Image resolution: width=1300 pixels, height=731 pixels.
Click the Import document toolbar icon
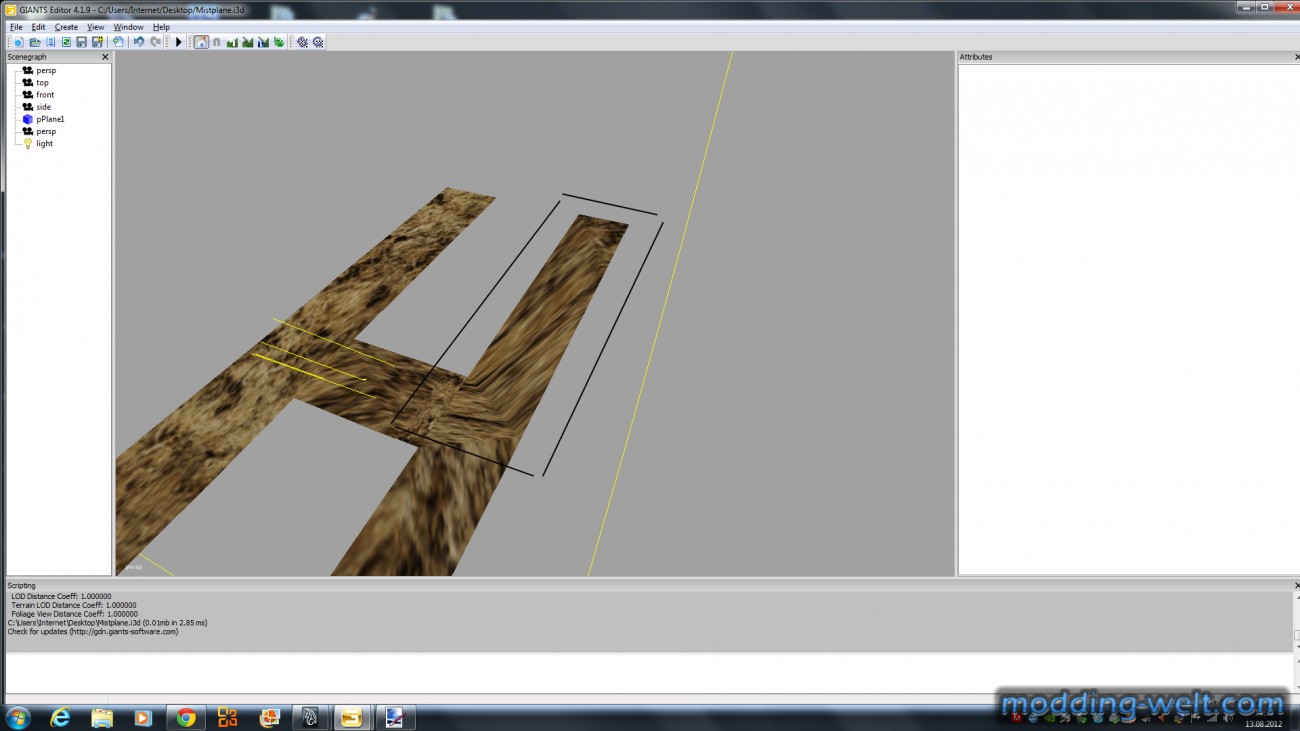tap(117, 42)
